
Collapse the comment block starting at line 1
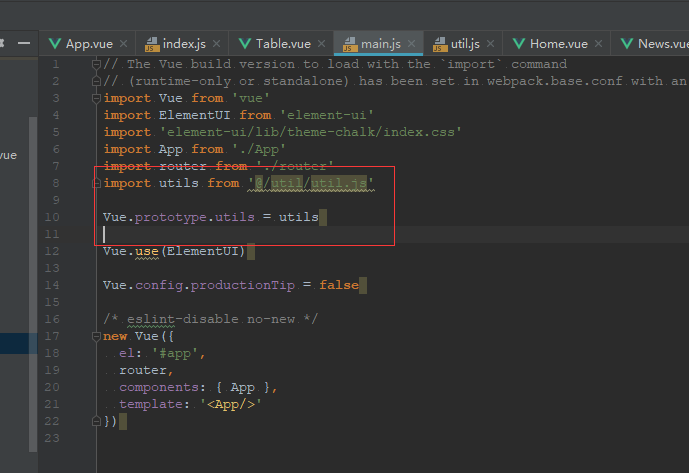tap(98, 65)
